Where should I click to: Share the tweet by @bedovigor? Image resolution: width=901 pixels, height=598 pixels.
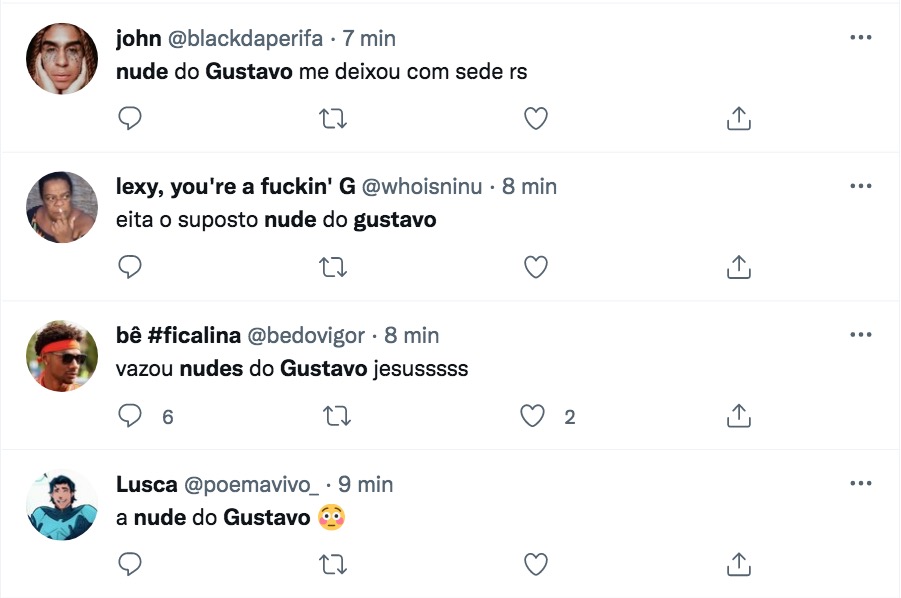738,416
